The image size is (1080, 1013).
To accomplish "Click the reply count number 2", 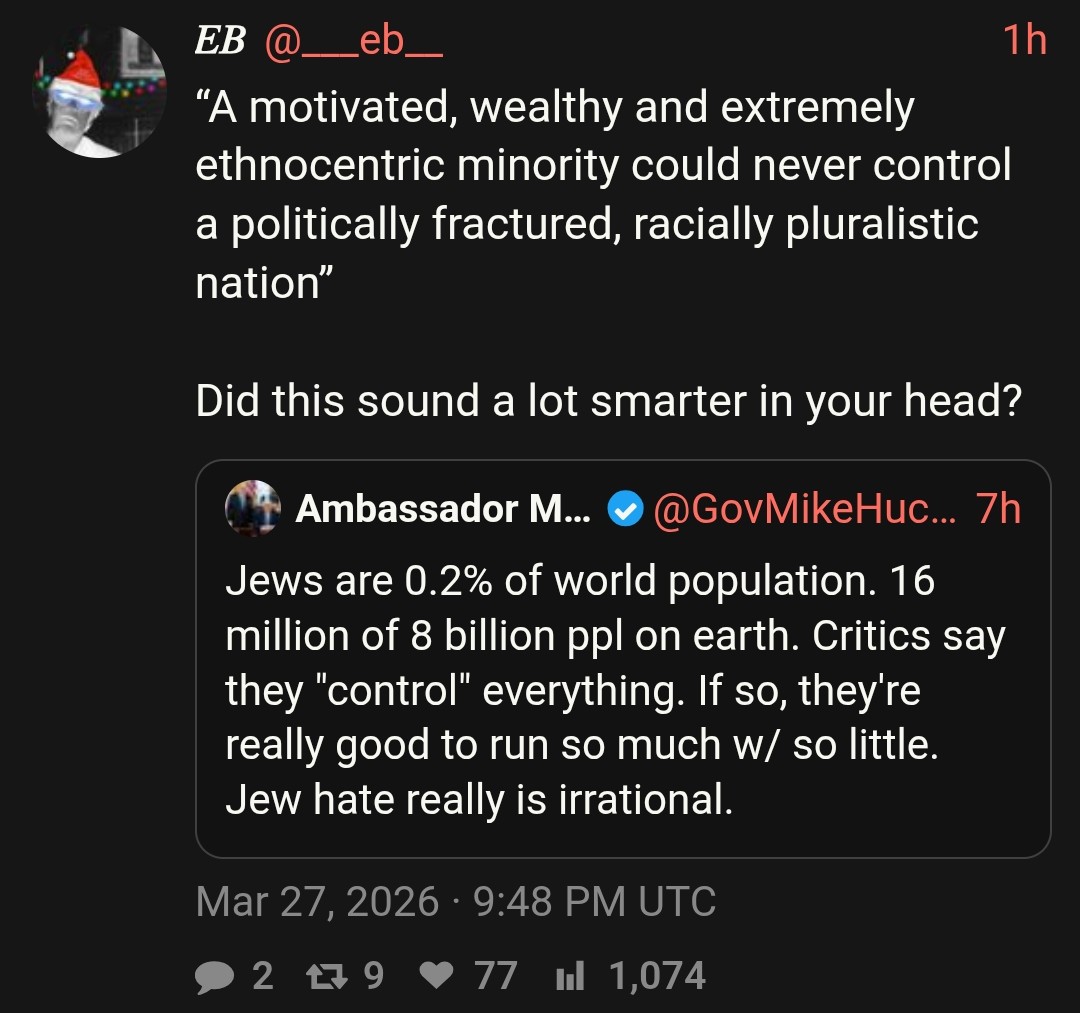I will [x=262, y=976].
